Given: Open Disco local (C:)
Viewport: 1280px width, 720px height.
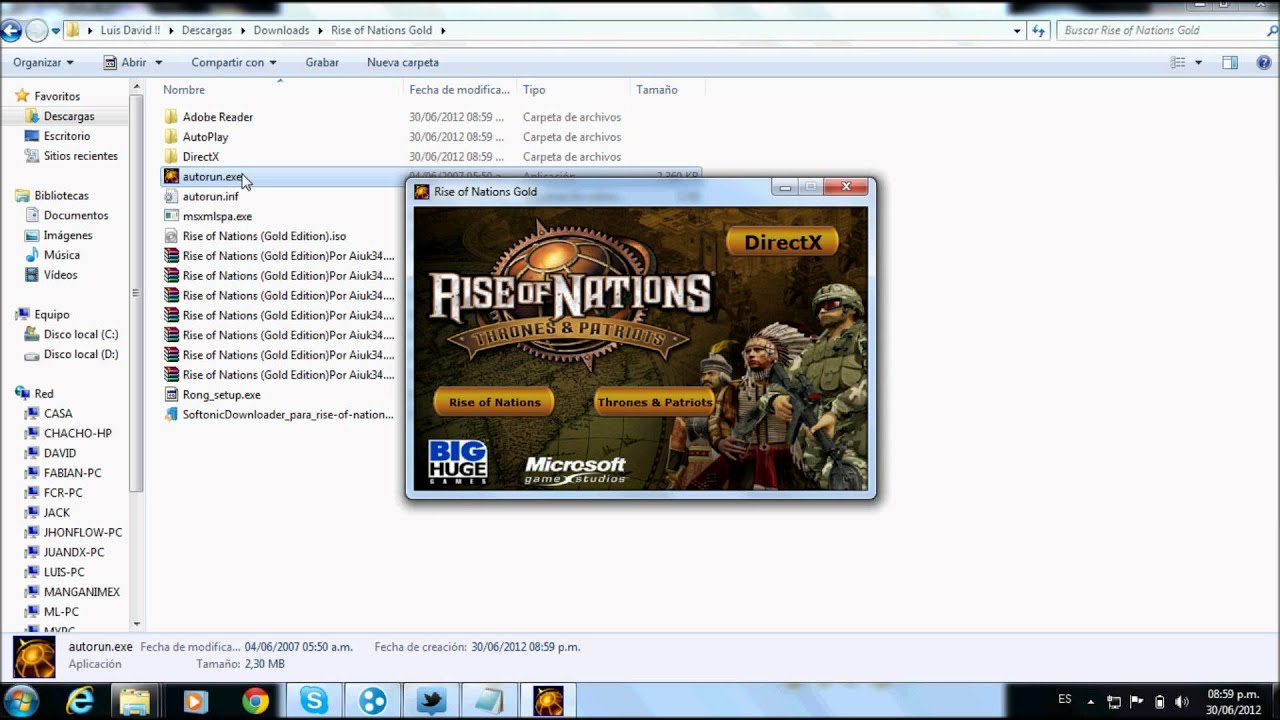Looking at the screenshot, I should pos(80,334).
